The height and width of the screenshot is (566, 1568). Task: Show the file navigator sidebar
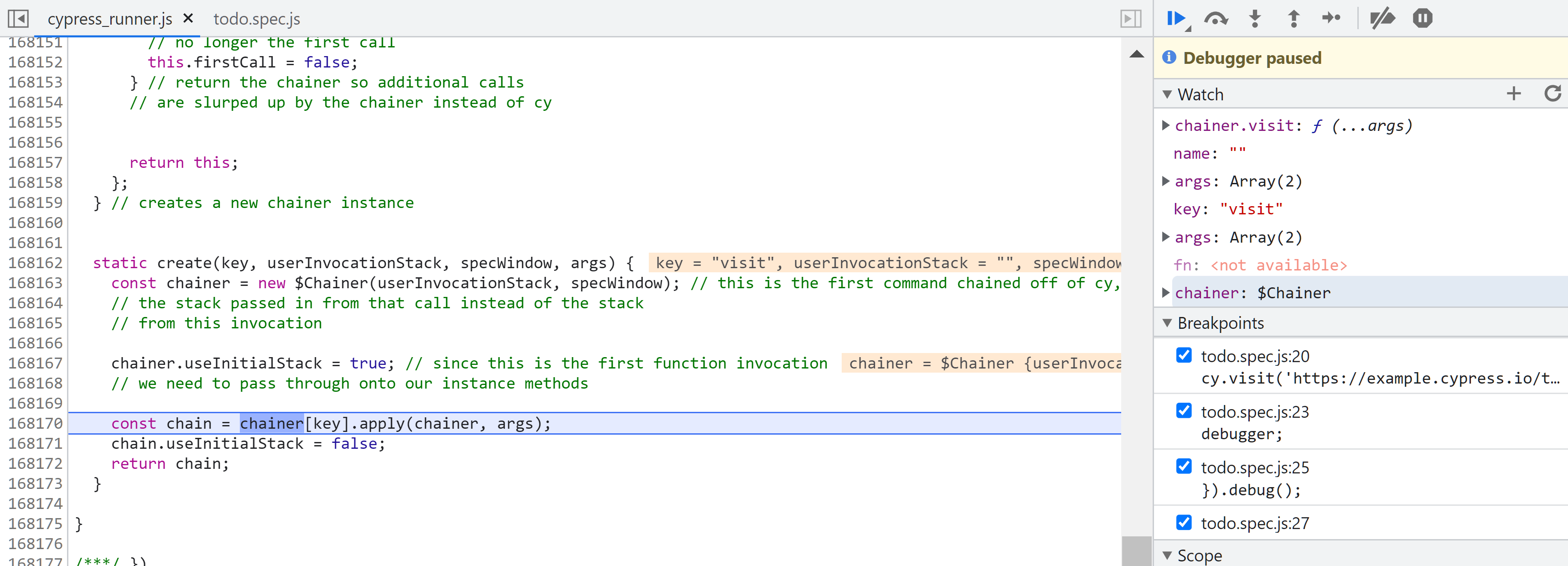[x=18, y=19]
